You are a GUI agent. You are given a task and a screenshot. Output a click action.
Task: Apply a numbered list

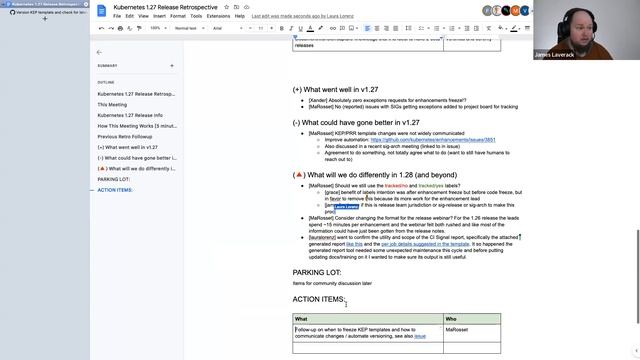pos(451,28)
